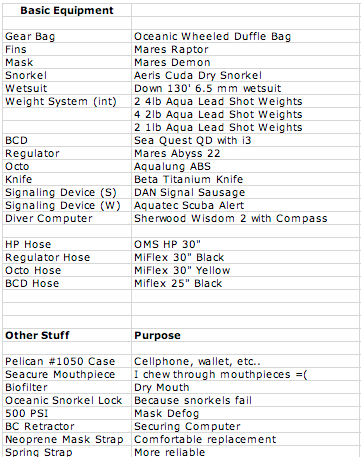Click the Sea Quest QD with i3 cell
Image resolution: width=361 pixels, height=457 pixels.
click(246, 140)
